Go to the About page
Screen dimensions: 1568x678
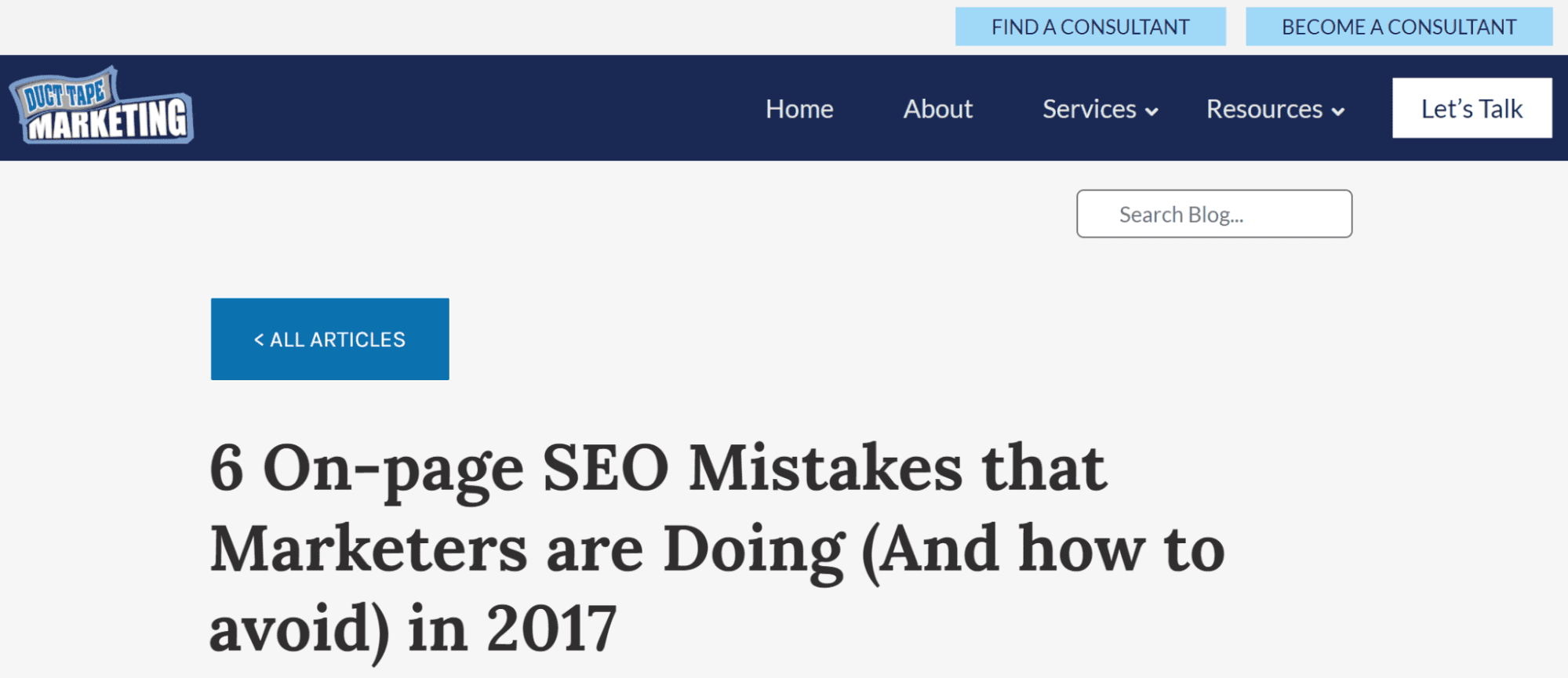pyautogui.click(x=938, y=109)
